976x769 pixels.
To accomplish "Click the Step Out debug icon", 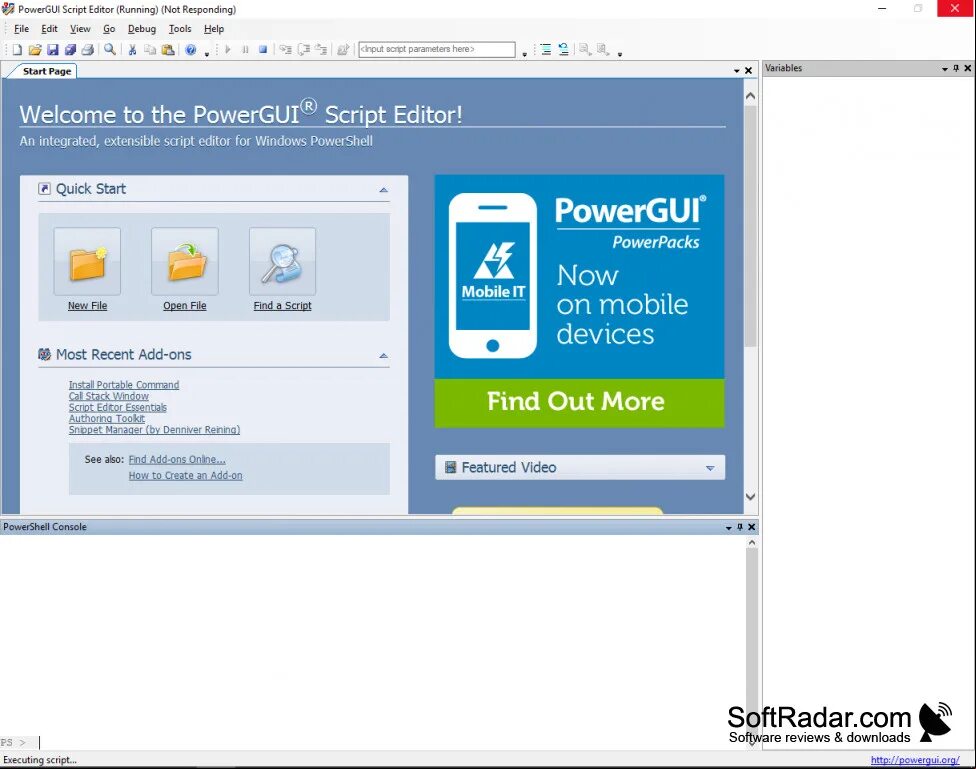I will pos(321,49).
